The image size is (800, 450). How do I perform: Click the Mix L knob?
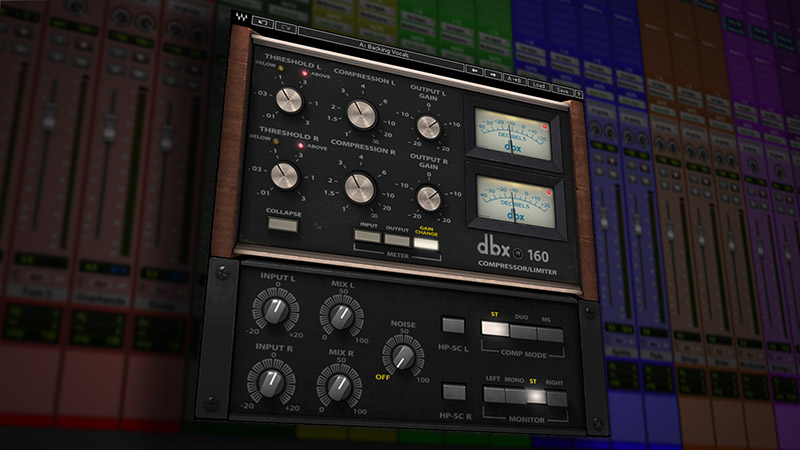pyautogui.click(x=341, y=315)
